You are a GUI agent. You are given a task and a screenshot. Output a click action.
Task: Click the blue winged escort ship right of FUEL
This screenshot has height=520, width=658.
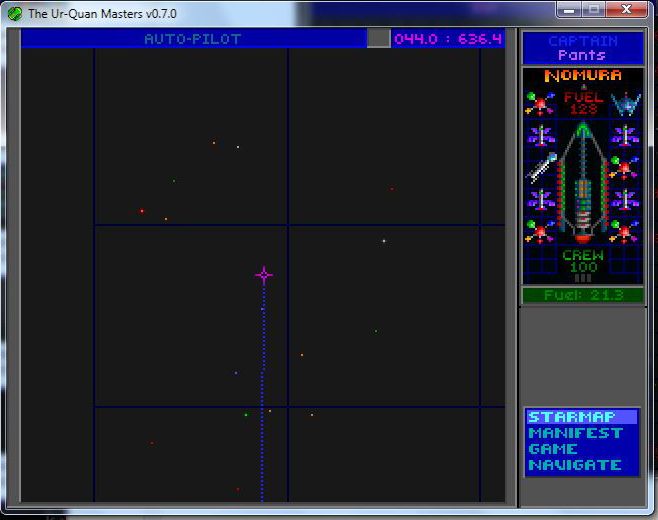[626, 104]
